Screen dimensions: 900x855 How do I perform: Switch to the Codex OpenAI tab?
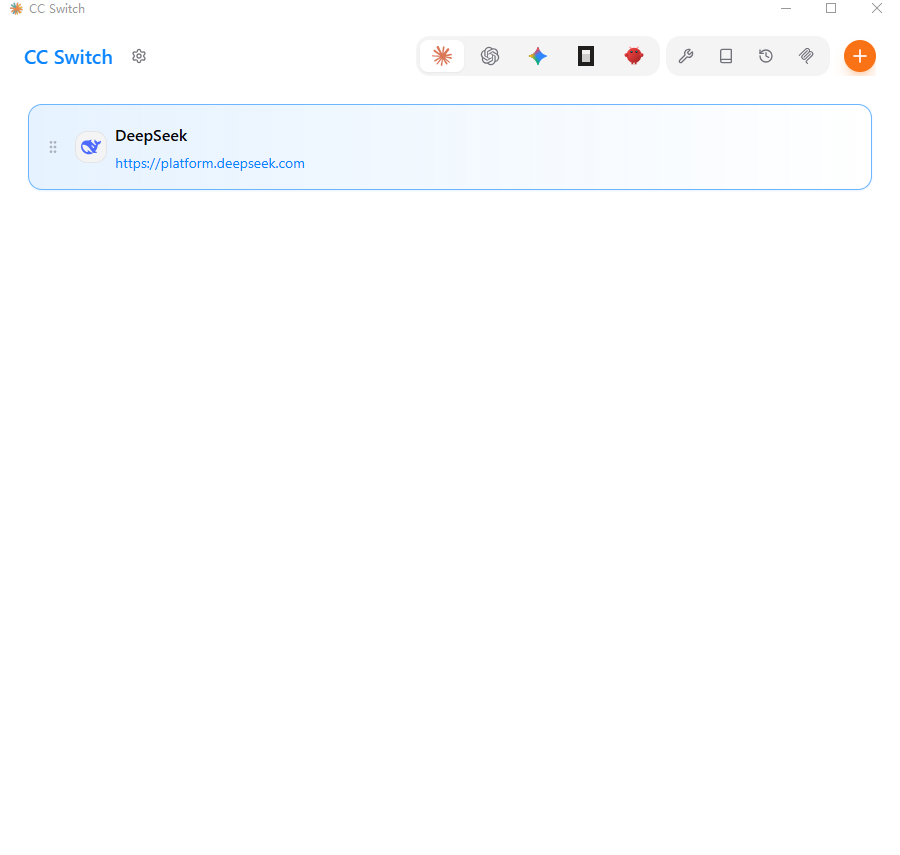[490, 56]
